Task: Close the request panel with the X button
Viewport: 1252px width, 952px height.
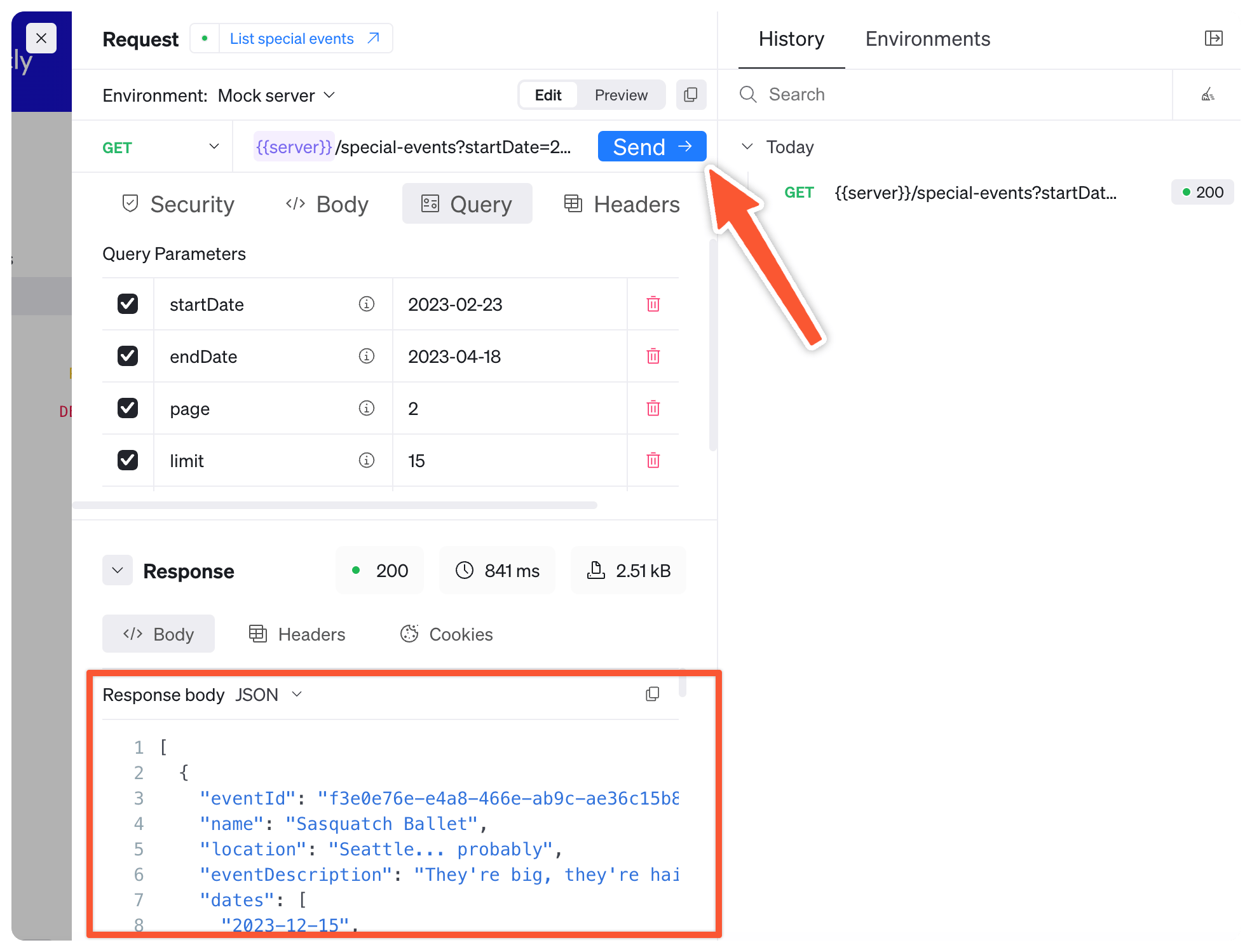Action: point(41,38)
